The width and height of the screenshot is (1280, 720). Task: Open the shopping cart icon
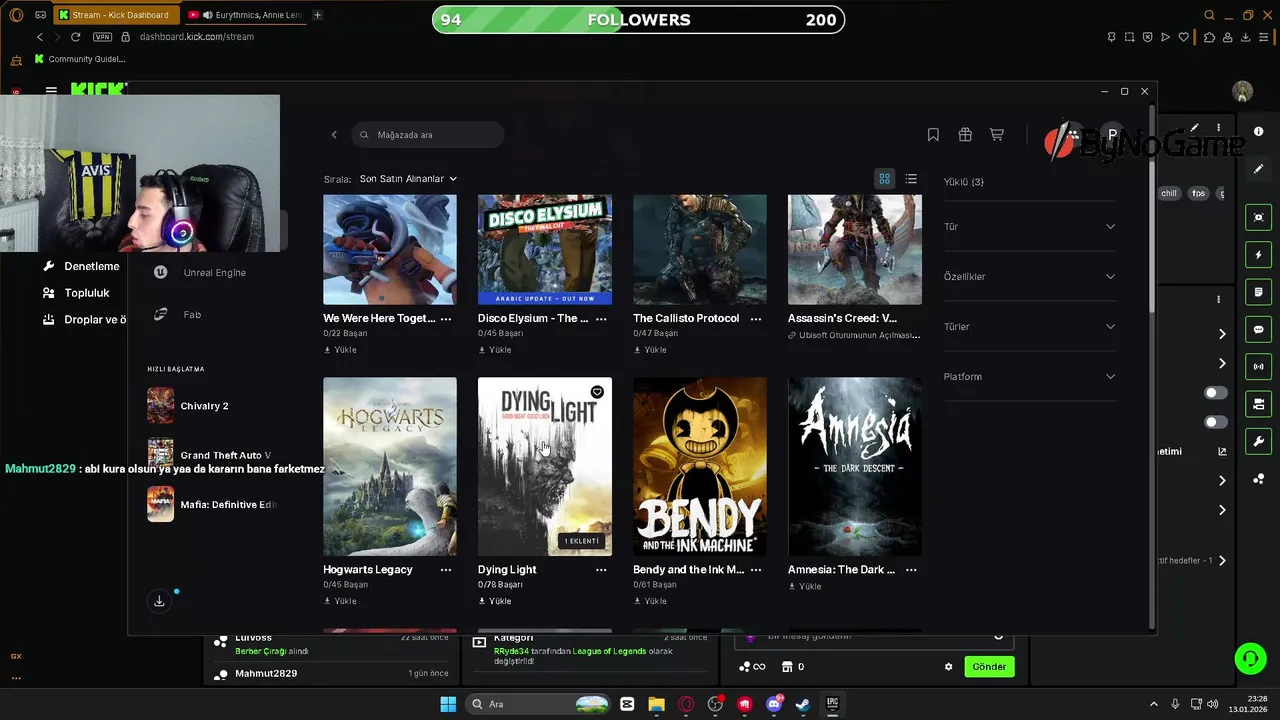997,134
